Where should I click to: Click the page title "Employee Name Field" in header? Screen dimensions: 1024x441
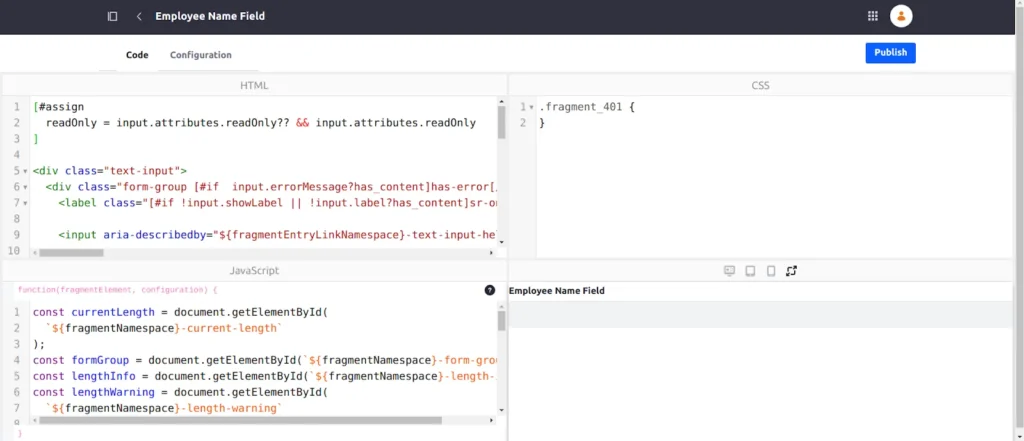point(210,16)
